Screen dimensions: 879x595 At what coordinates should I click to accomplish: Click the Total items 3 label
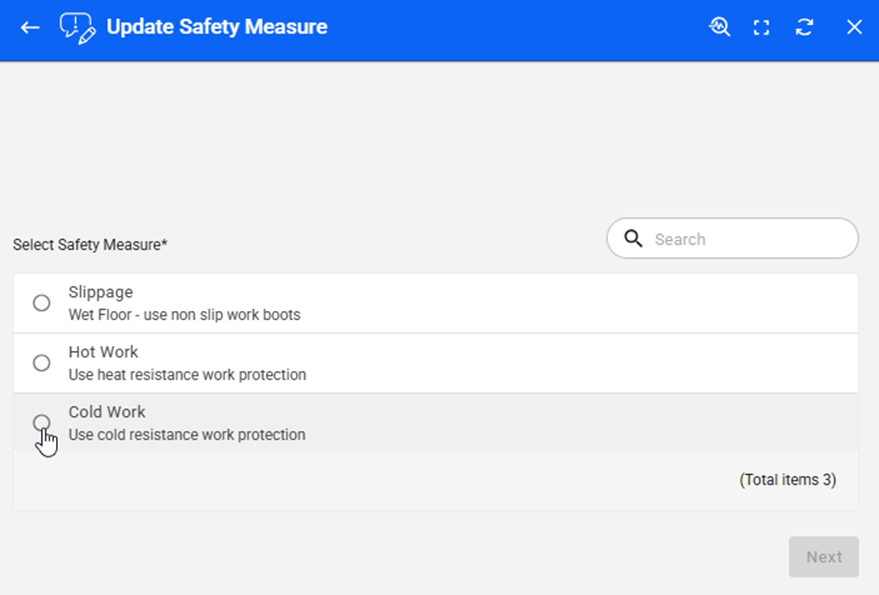point(787,480)
